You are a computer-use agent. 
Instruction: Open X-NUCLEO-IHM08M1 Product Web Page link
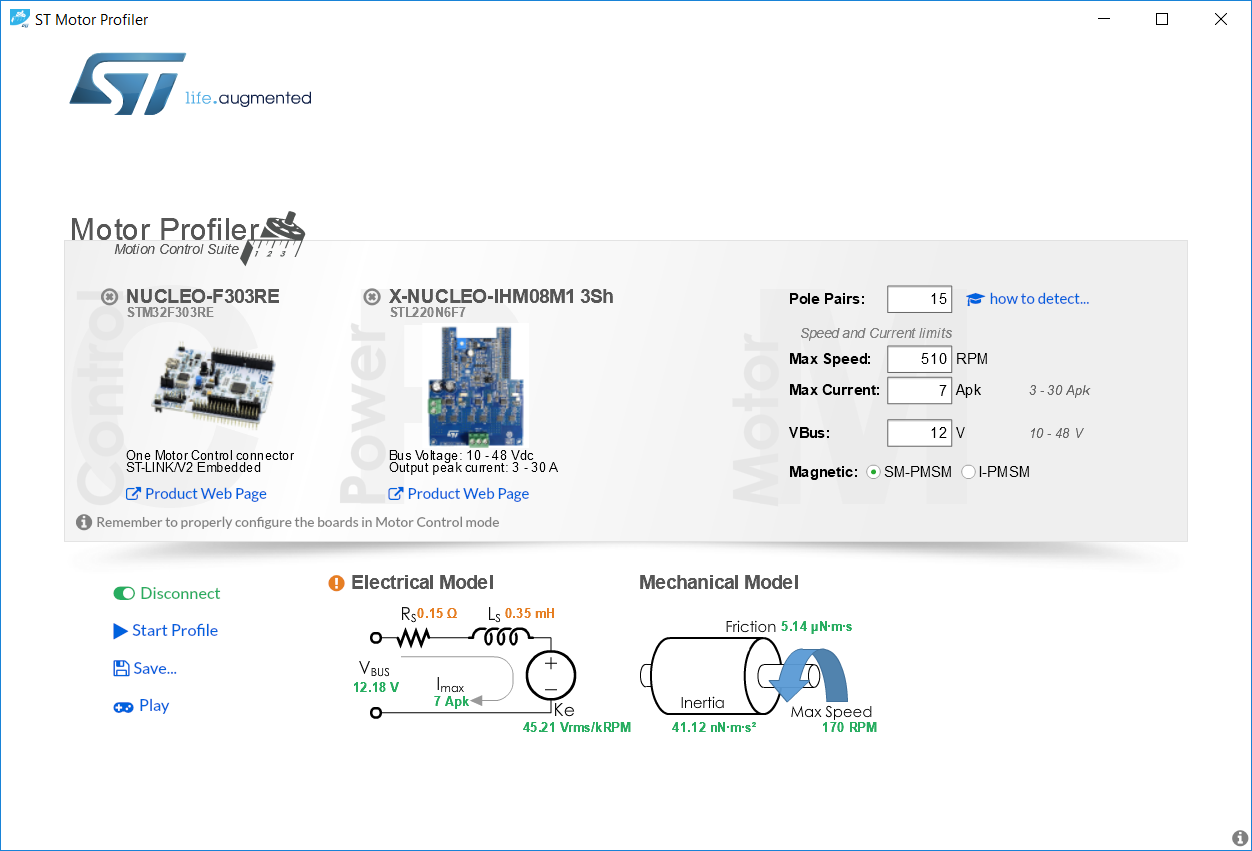click(x=468, y=494)
